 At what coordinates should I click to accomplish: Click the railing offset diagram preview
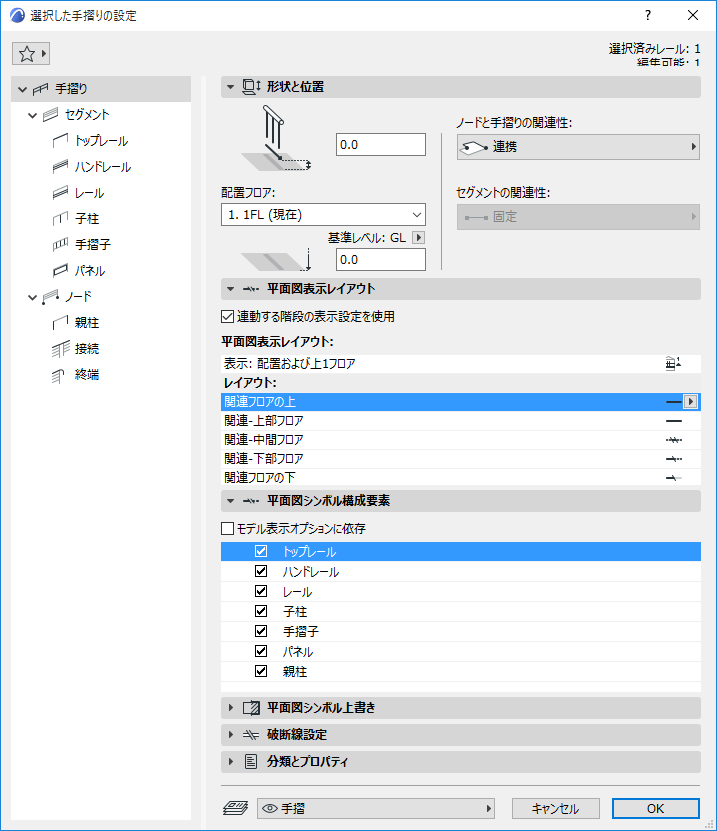(x=276, y=138)
